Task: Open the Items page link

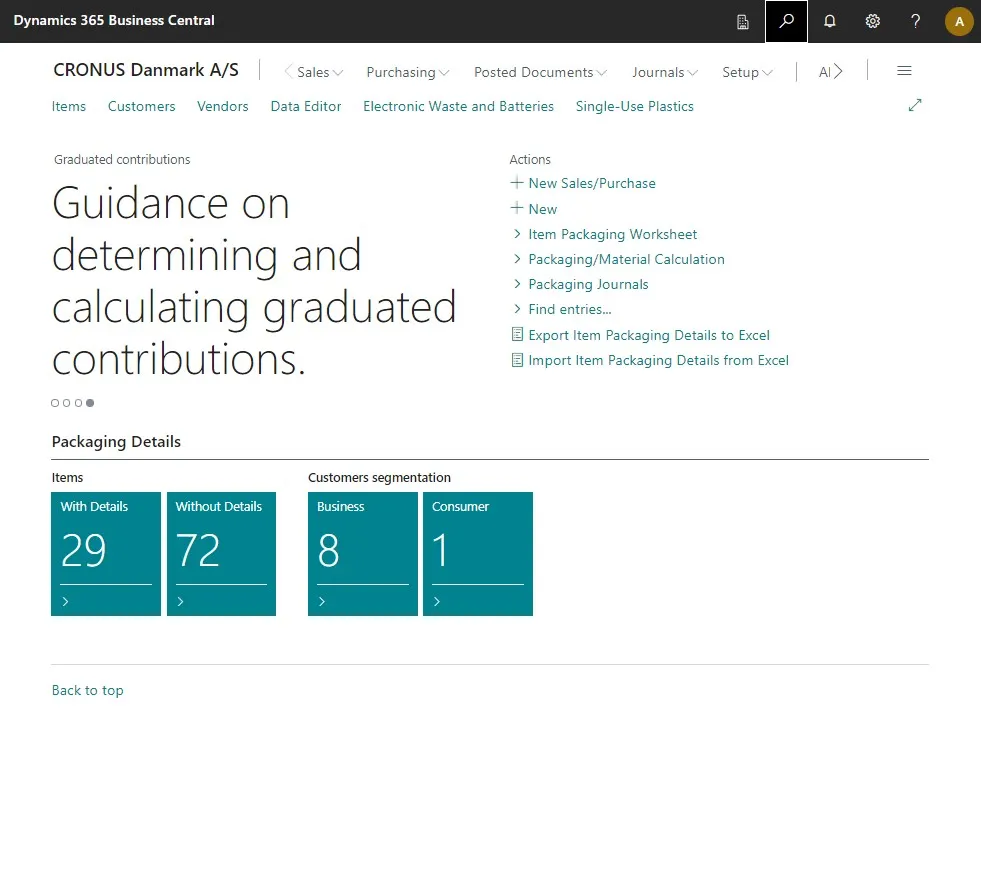Action: (69, 106)
